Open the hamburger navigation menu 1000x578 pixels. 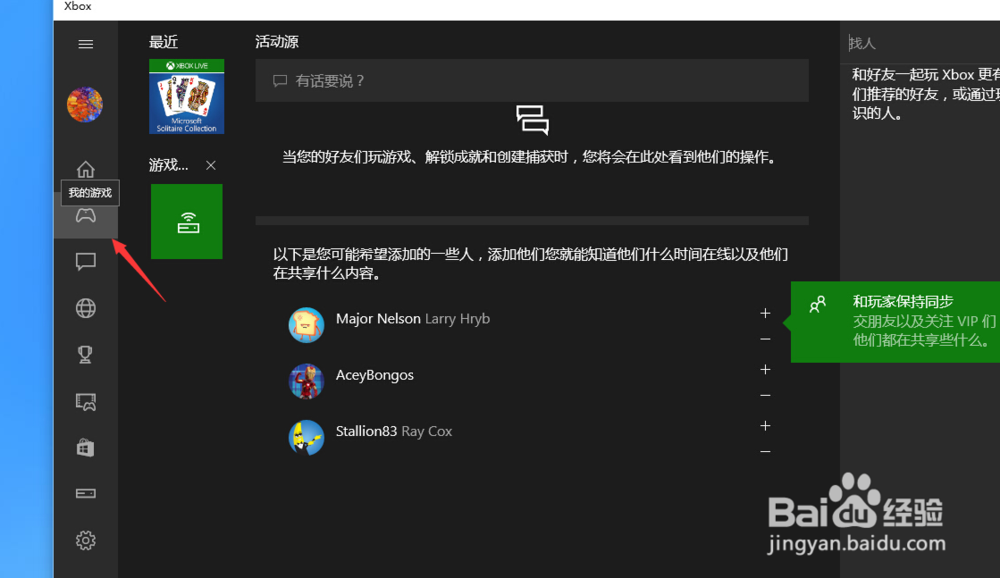(x=85, y=44)
